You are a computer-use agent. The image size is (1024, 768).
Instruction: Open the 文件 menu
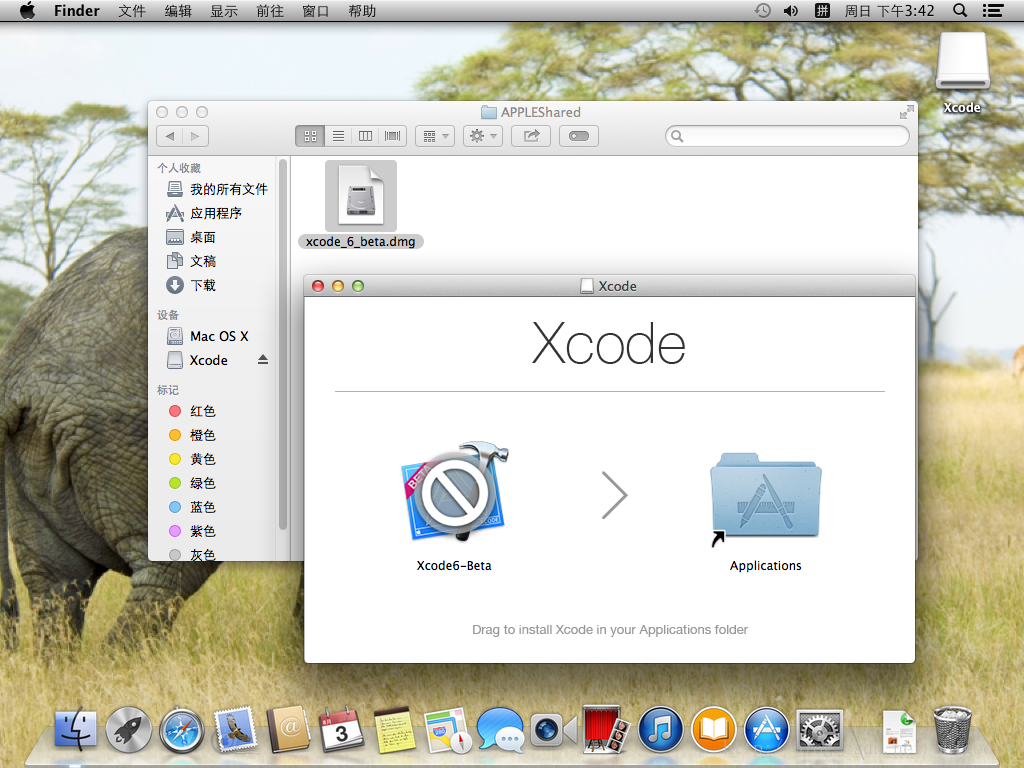click(x=132, y=10)
